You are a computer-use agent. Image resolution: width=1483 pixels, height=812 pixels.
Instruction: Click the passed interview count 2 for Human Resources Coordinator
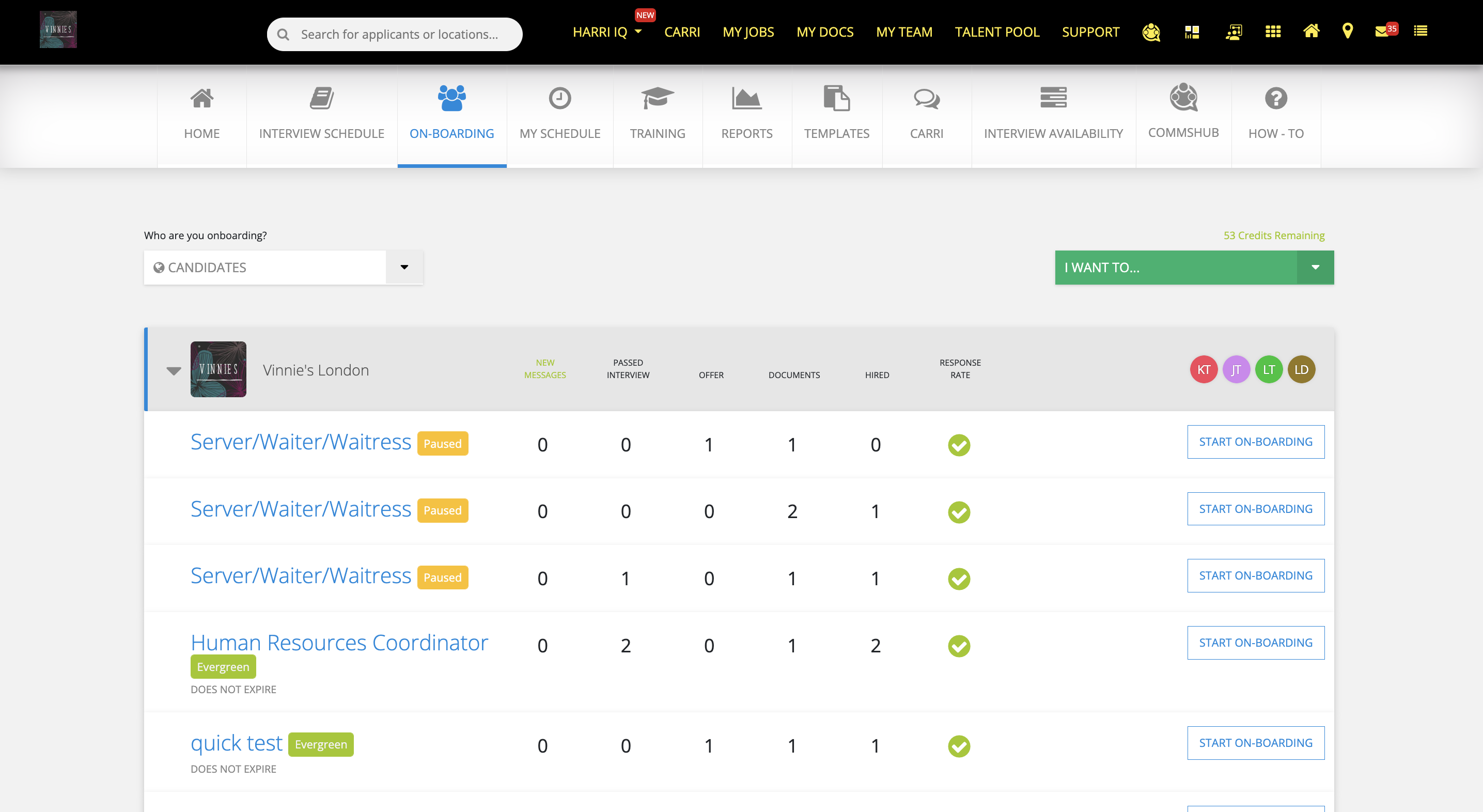click(625, 646)
